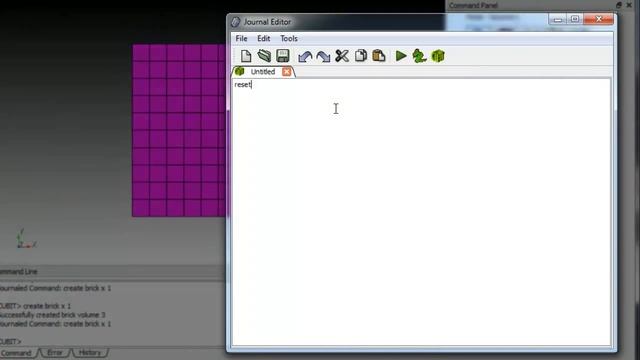
Task: Save the journal with floppy disk icon
Action: pos(282,56)
